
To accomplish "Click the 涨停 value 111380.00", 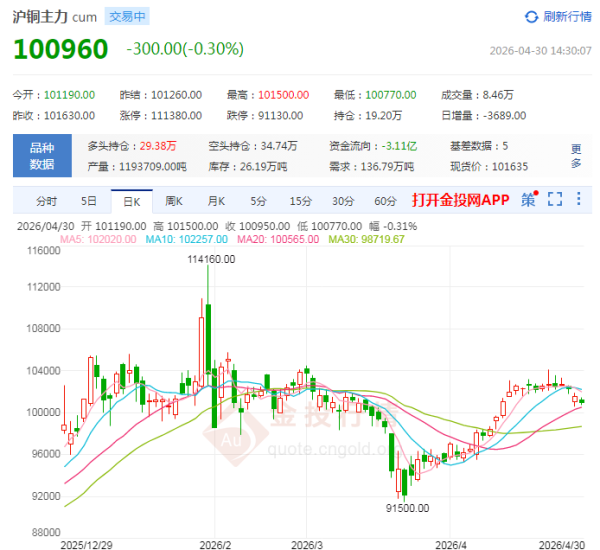I will pyautogui.click(x=176, y=116).
